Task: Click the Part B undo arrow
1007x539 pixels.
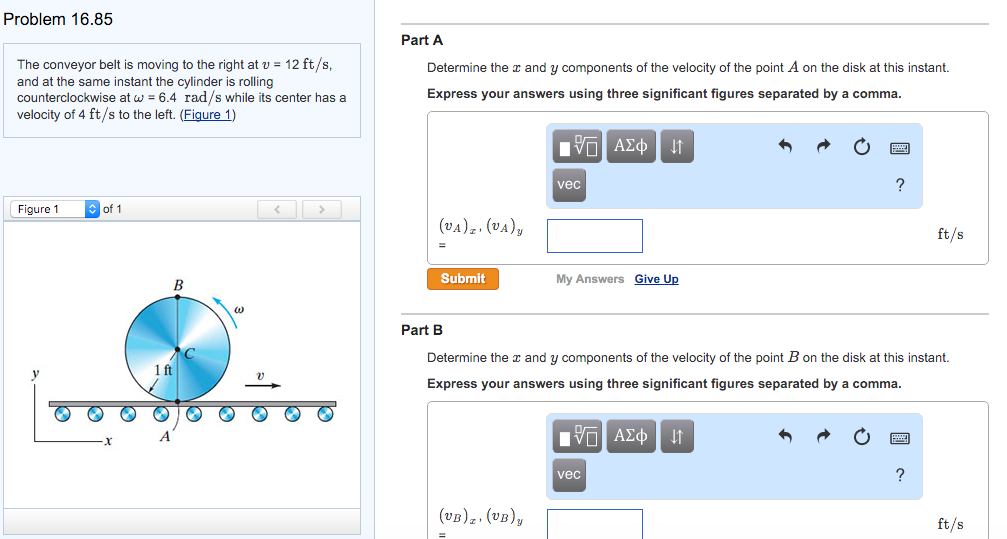Action: (x=785, y=437)
